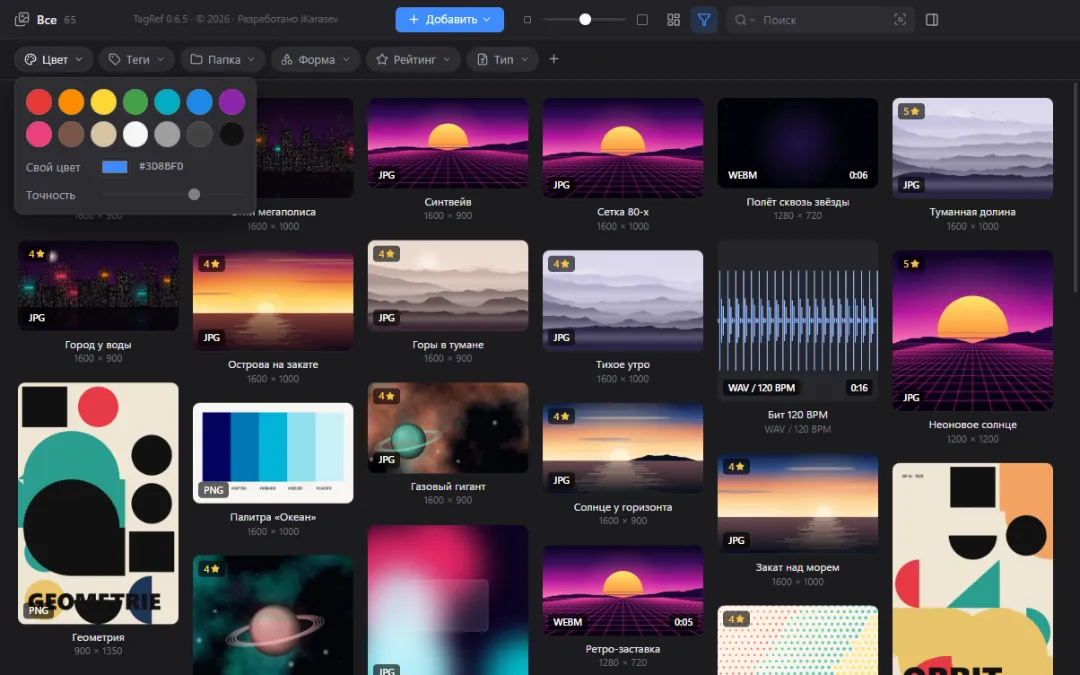The width and height of the screenshot is (1080, 675).
Task: Start image search with the scan icon
Action: point(900,20)
